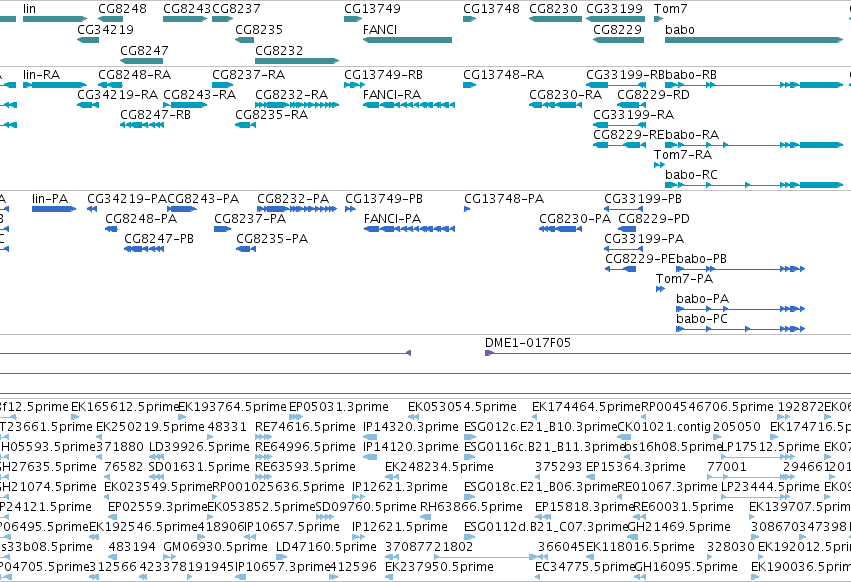This screenshot has width=851, height=582.
Task: Open the babo-PA protein label
Action: (702, 299)
